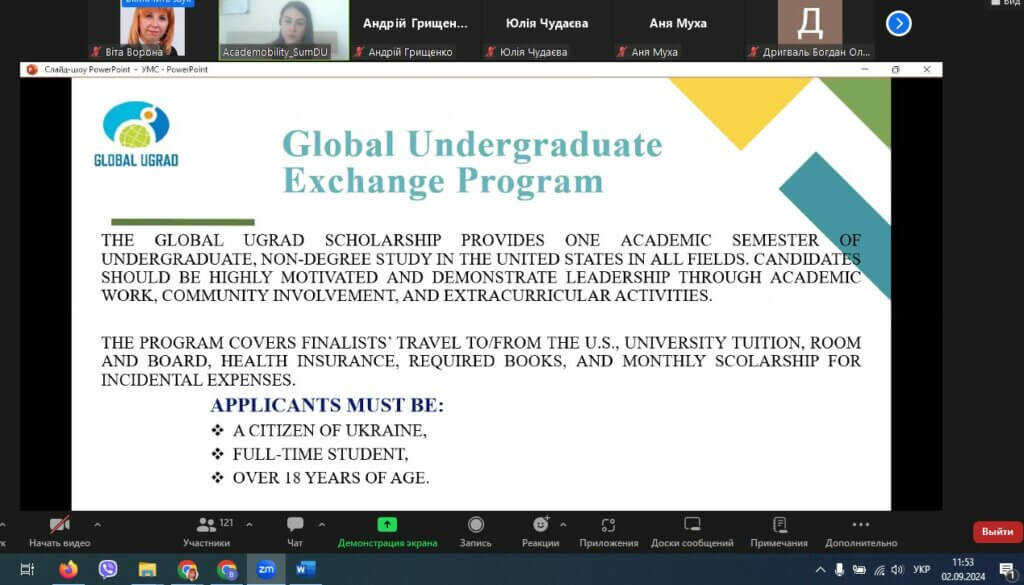
Task: Open the Чат chat panel
Action: pos(295,531)
